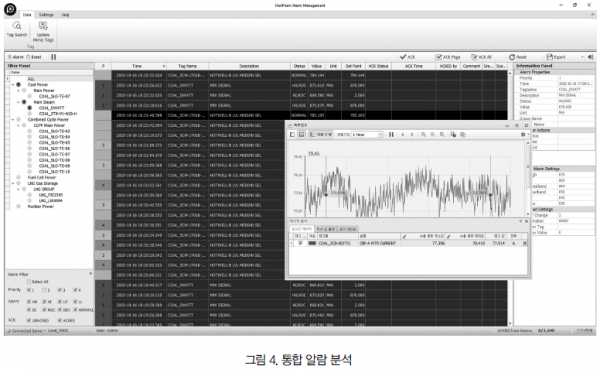The width and height of the screenshot is (600, 369).
Task: Remove COAL_SCB tag row with X icon
Action: [x=525, y=243]
